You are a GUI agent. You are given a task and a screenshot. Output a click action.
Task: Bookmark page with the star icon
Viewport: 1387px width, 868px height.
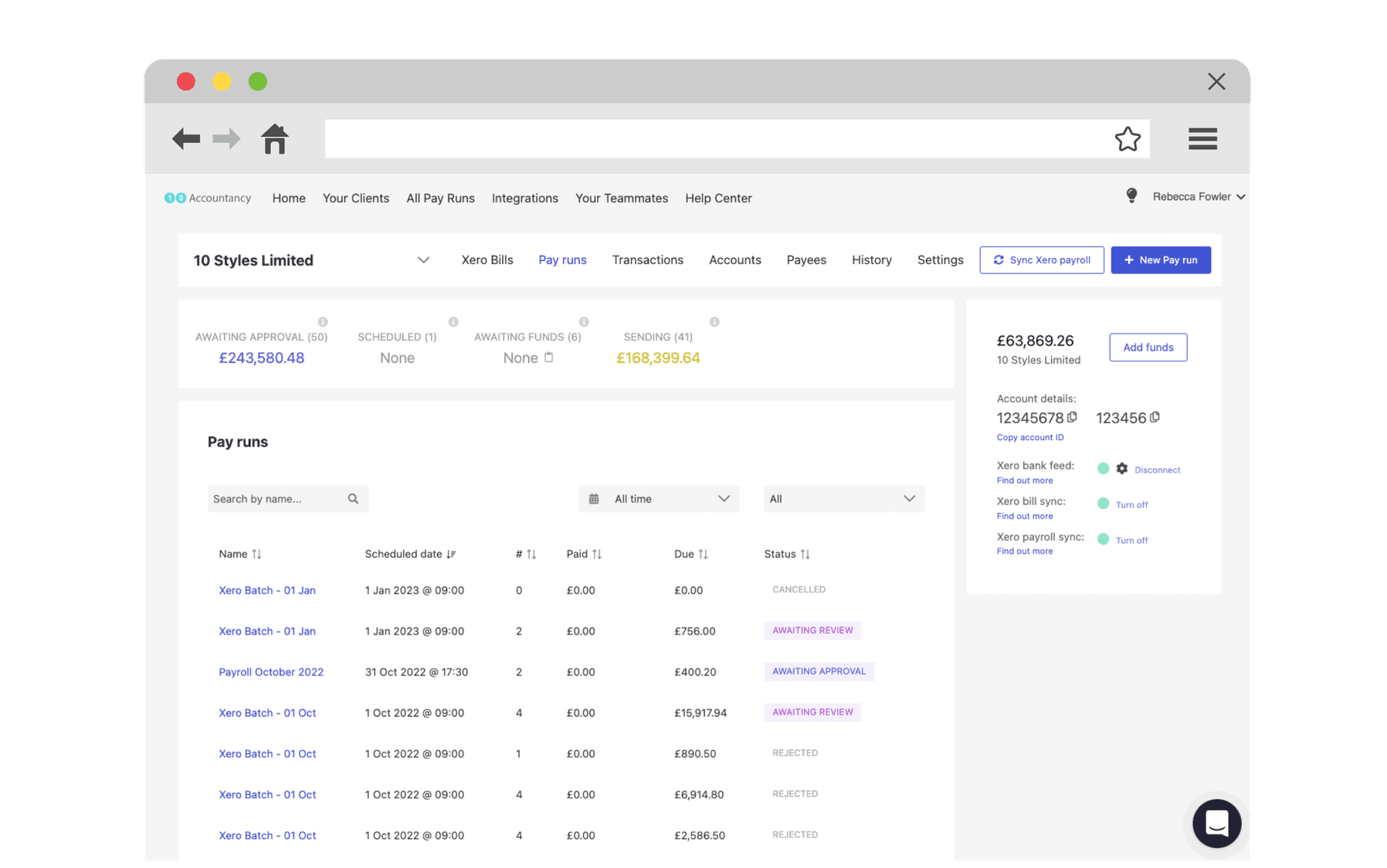[1128, 139]
